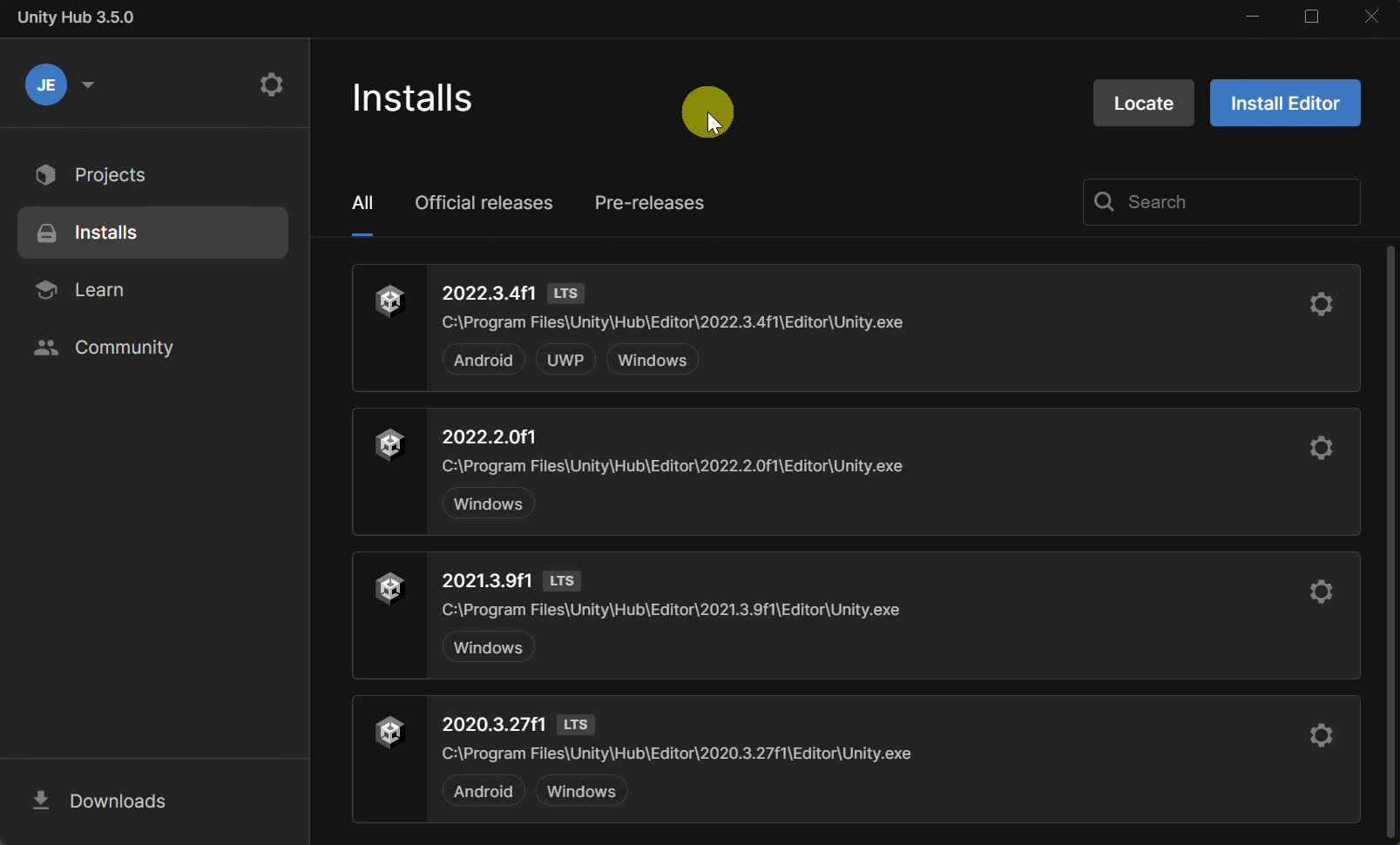Switch to the Pre-releases tab
Image resolution: width=1400 pixels, height=845 pixels.
[x=648, y=202]
